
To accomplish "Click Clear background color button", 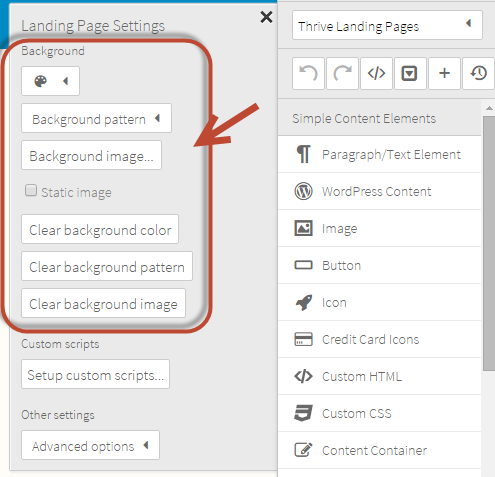I will pos(100,229).
